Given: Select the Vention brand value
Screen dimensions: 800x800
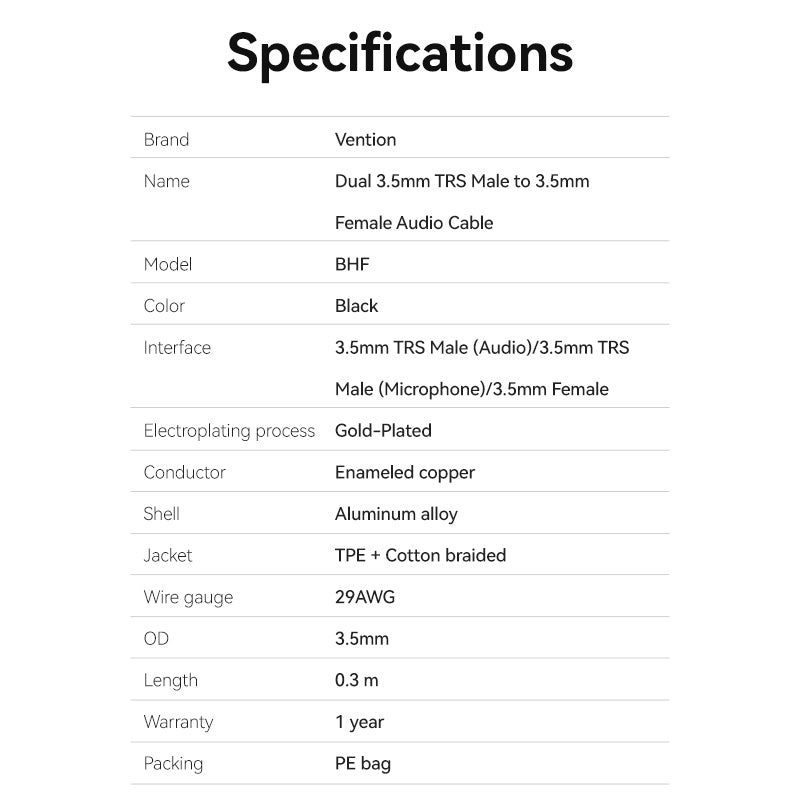Looking at the screenshot, I should pos(365,139).
